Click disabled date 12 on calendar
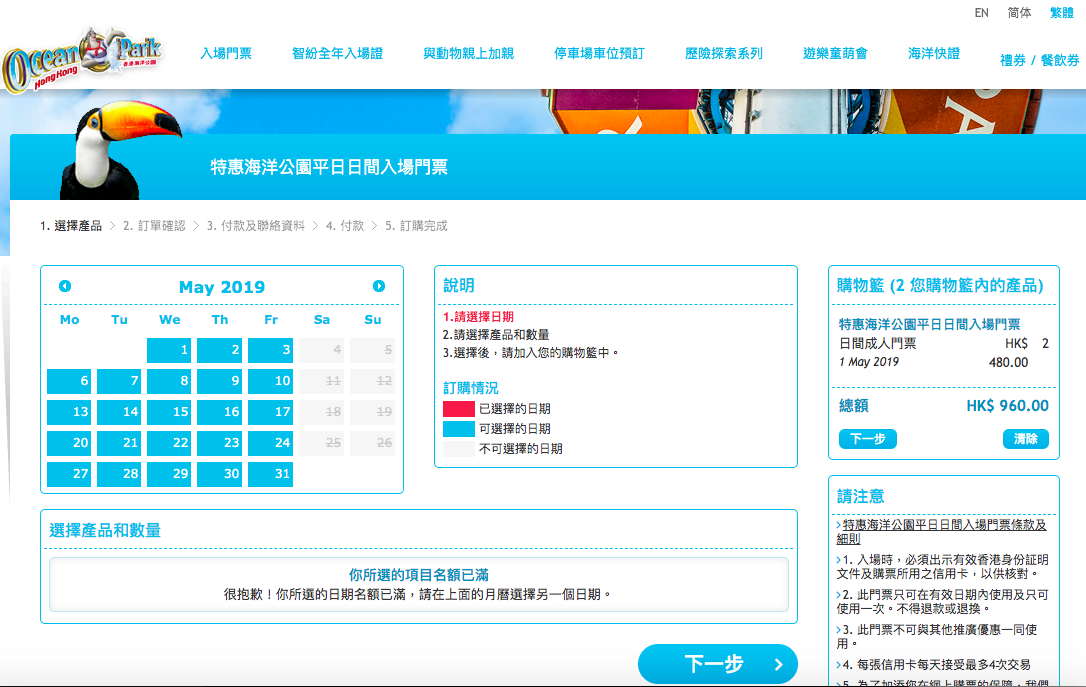Screen dimensions: 1086x687 372,381
